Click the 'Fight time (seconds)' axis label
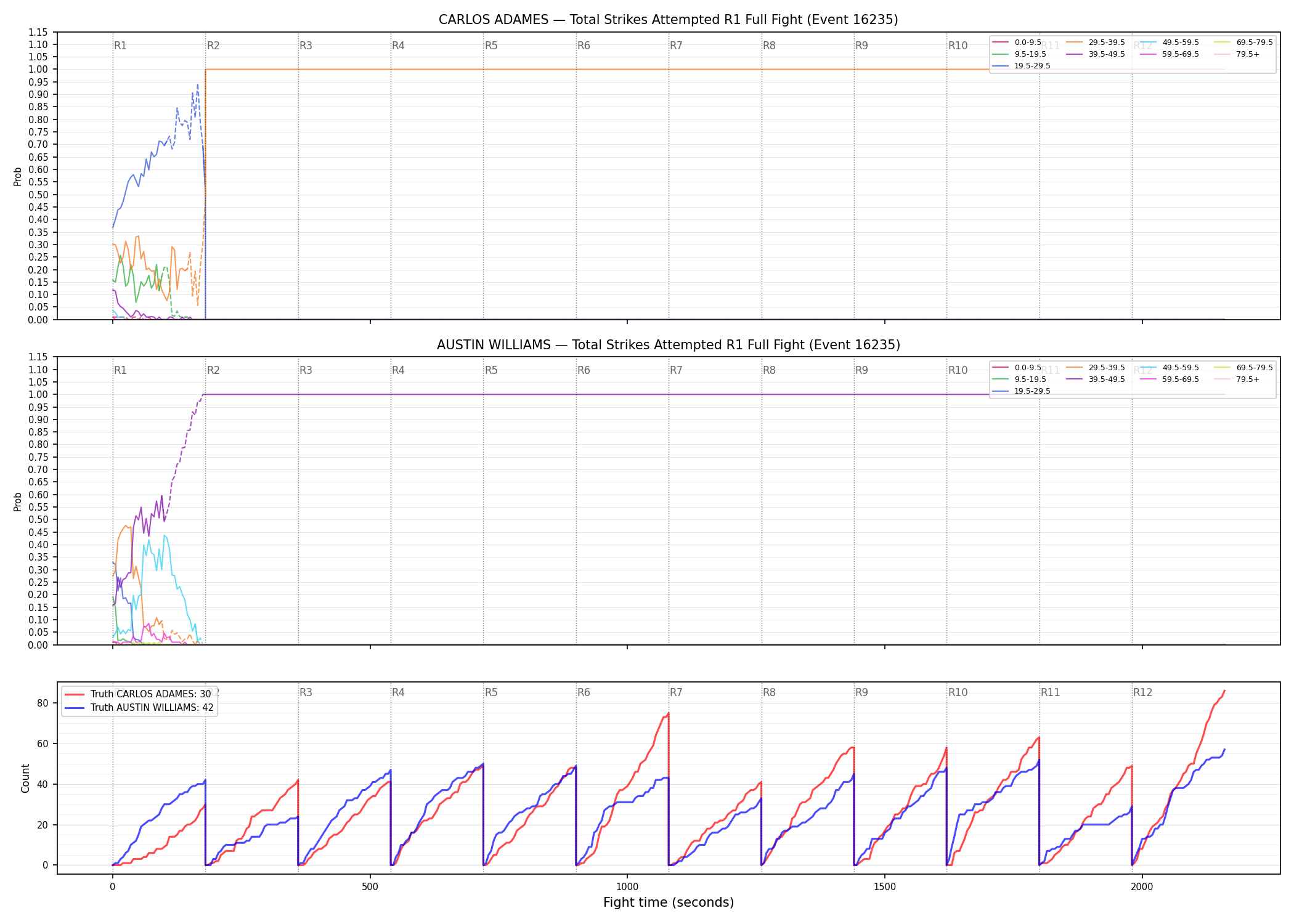This screenshot has width=1294, height=924. click(x=669, y=902)
